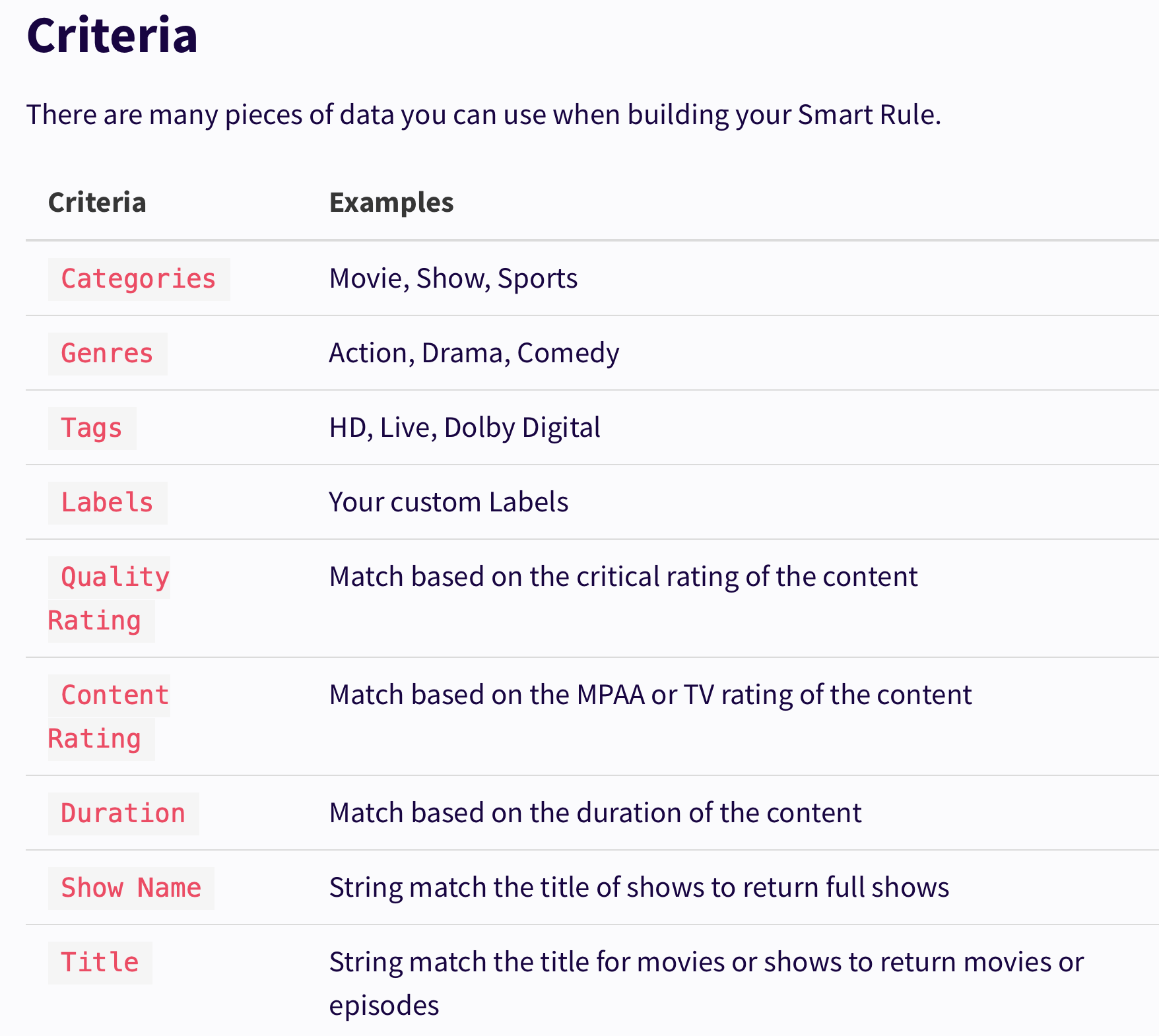This screenshot has width=1159, height=1036.
Task: Select the Quality Rating code label
Action: click(x=109, y=599)
